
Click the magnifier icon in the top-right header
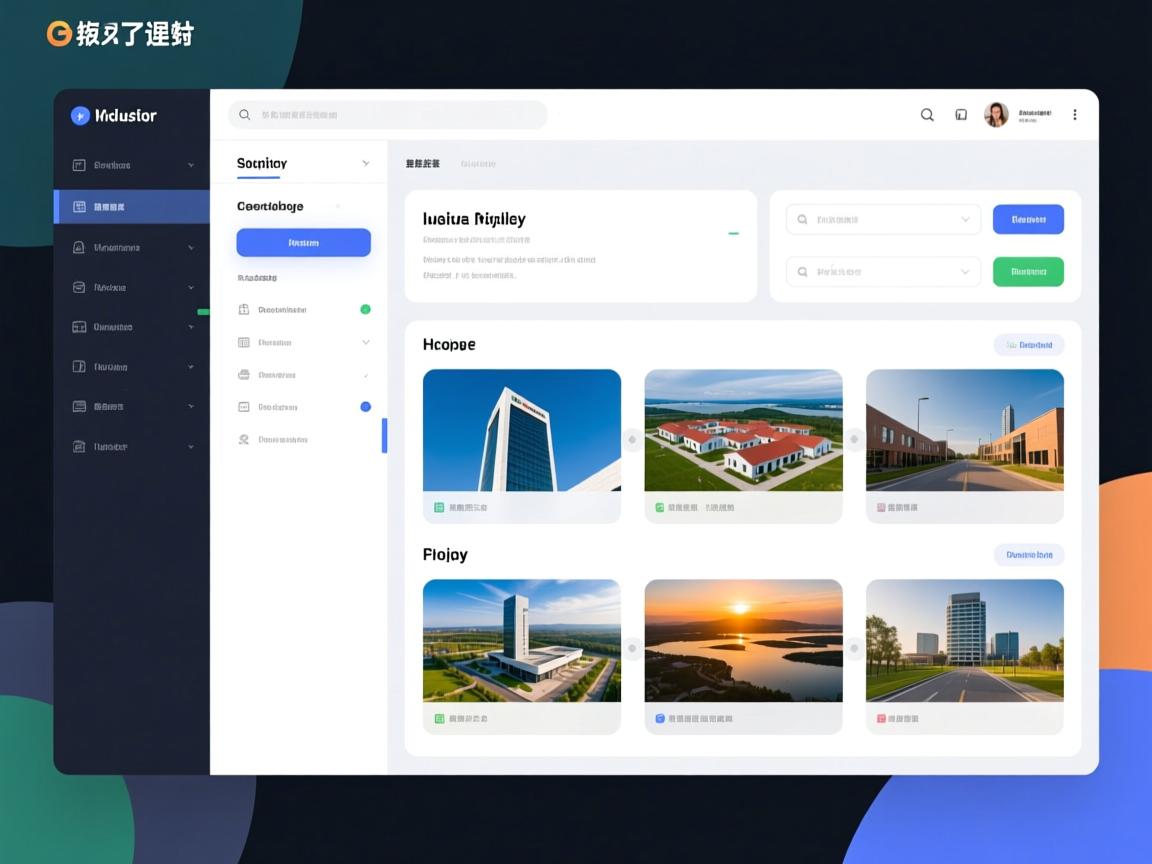pyautogui.click(x=927, y=115)
